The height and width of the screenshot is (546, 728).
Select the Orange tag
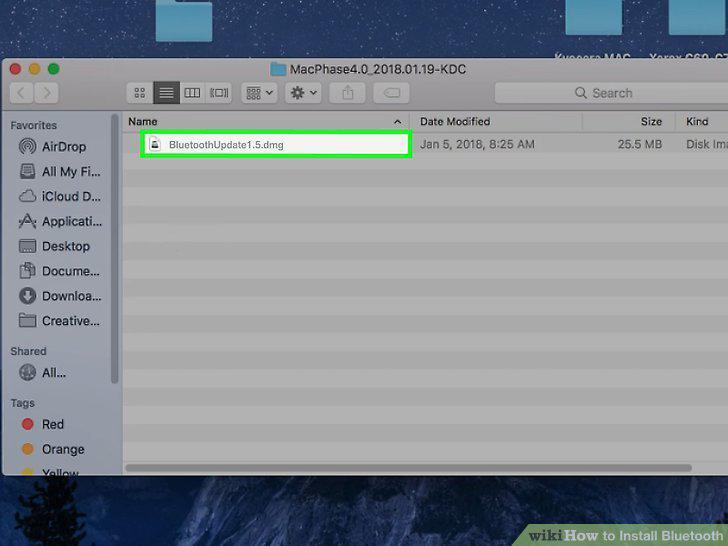click(x=53, y=449)
